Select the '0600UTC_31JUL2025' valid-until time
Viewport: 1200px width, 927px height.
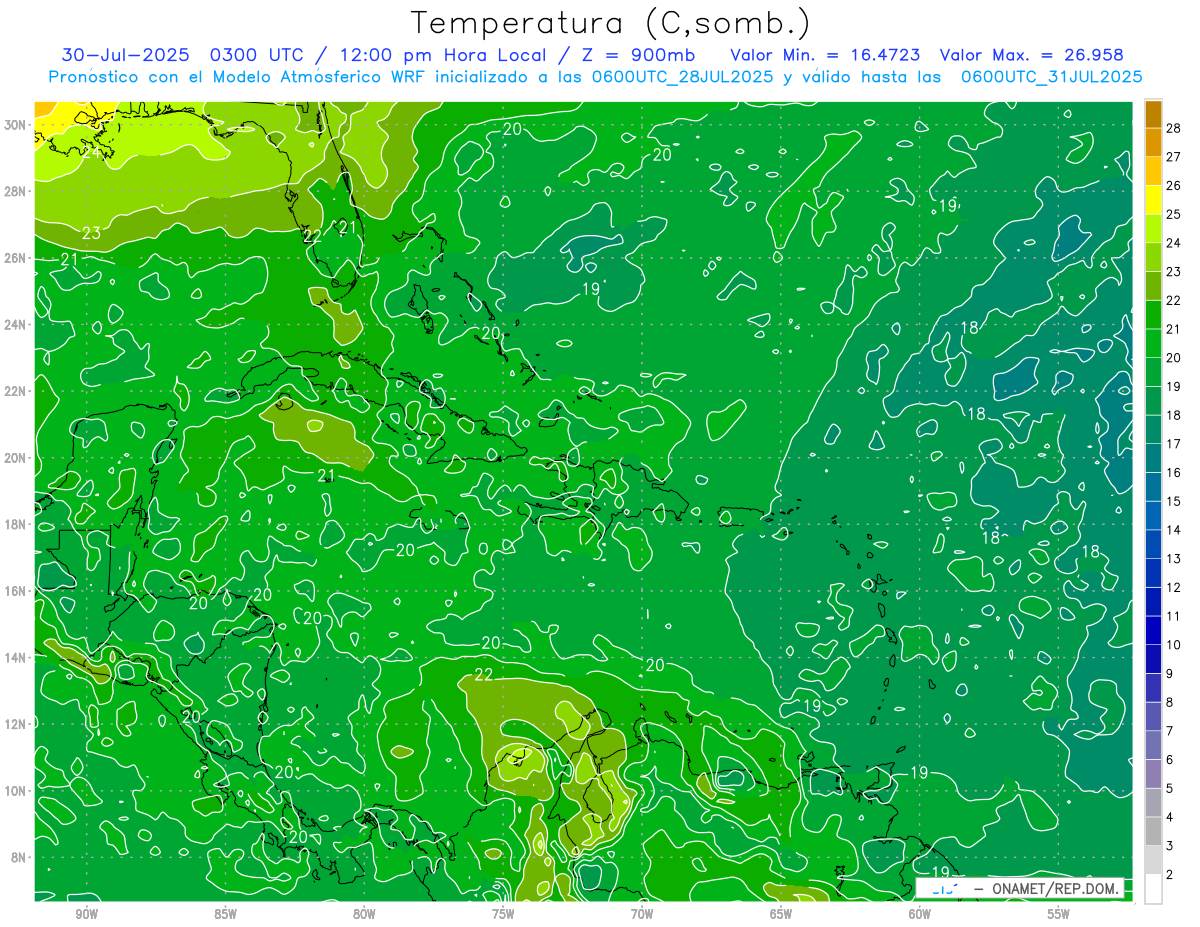click(x=1050, y=77)
